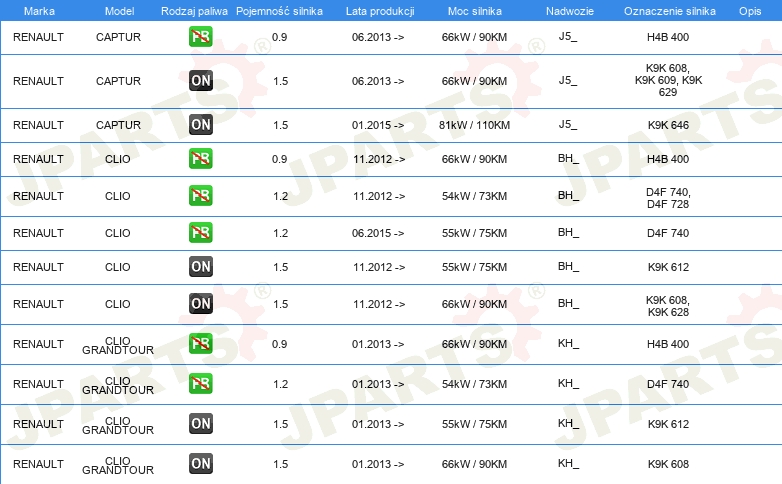Click the ON diesel icon in the Captur 81kW row
The height and width of the screenshot is (484, 782).
pyautogui.click(x=200, y=124)
